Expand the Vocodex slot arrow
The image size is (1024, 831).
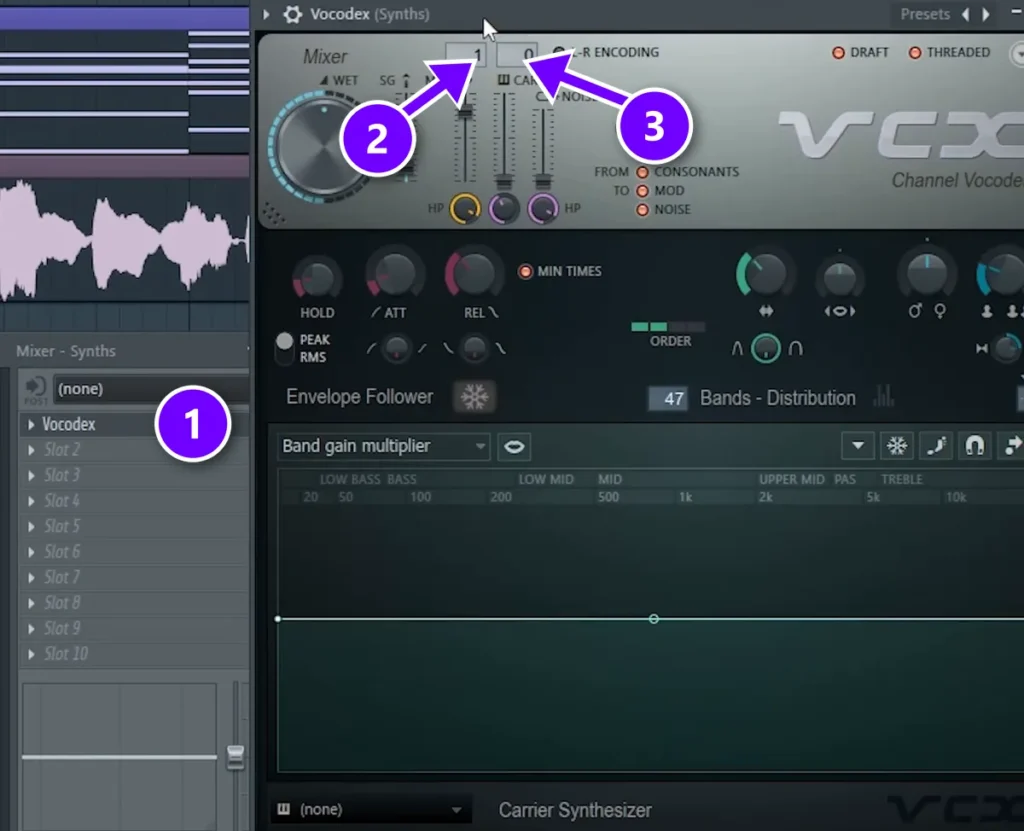point(31,425)
